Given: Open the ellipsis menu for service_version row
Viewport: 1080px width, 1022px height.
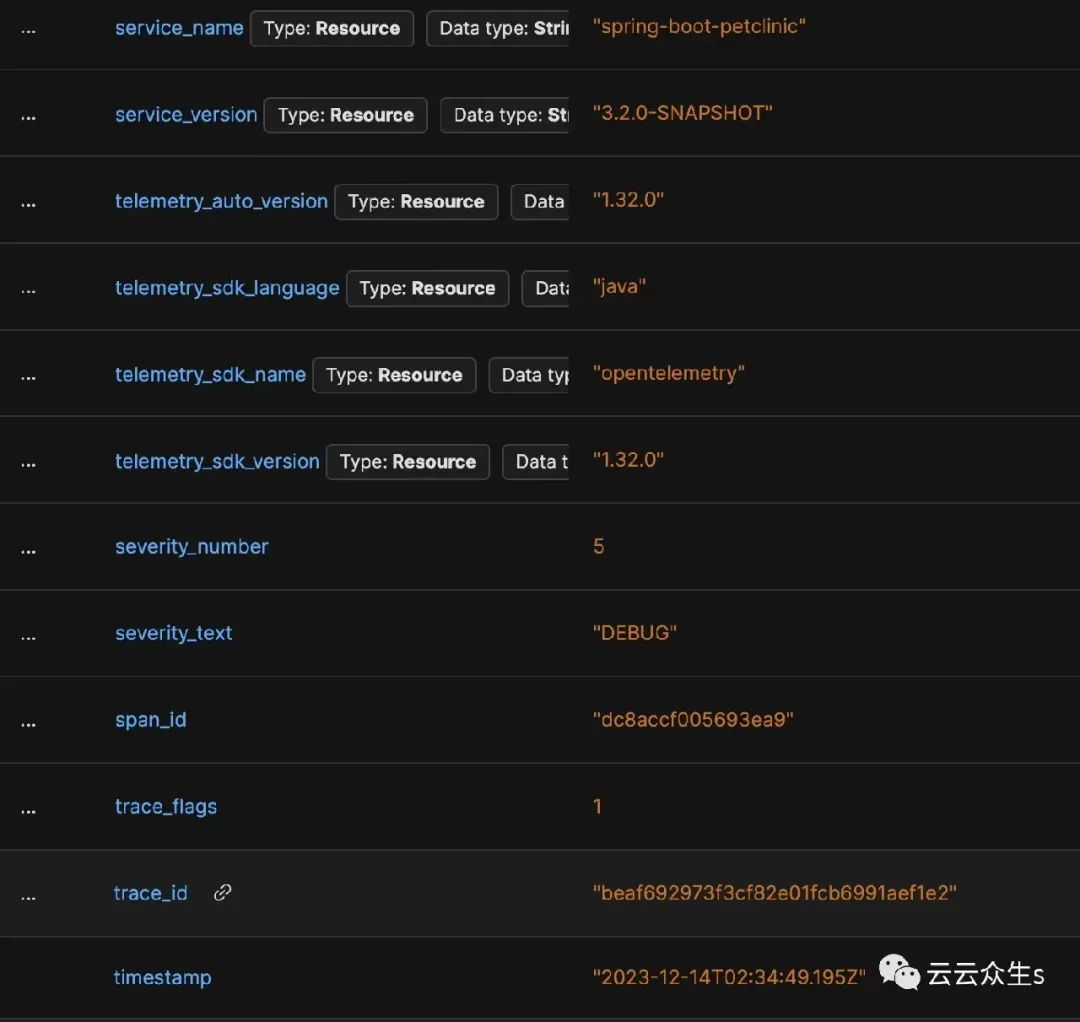Looking at the screenshot, I should point(28,117).
